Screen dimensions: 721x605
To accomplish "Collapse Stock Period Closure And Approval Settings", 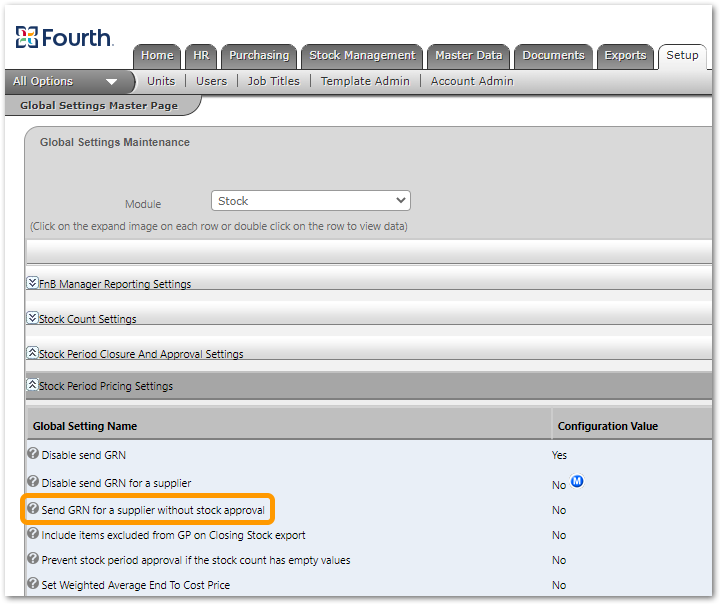I will point(33,353).
